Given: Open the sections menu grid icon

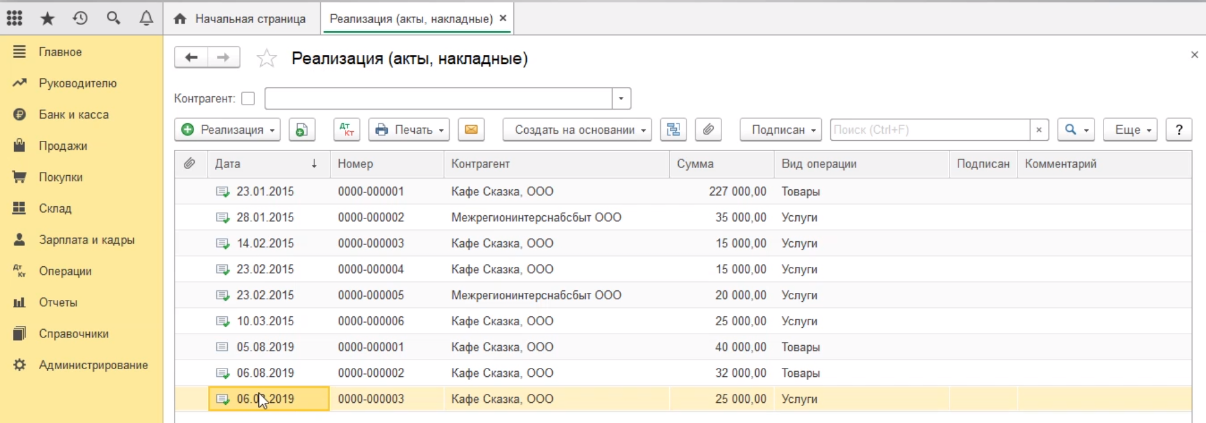Looking at the screenshot, I should point(15,19).
